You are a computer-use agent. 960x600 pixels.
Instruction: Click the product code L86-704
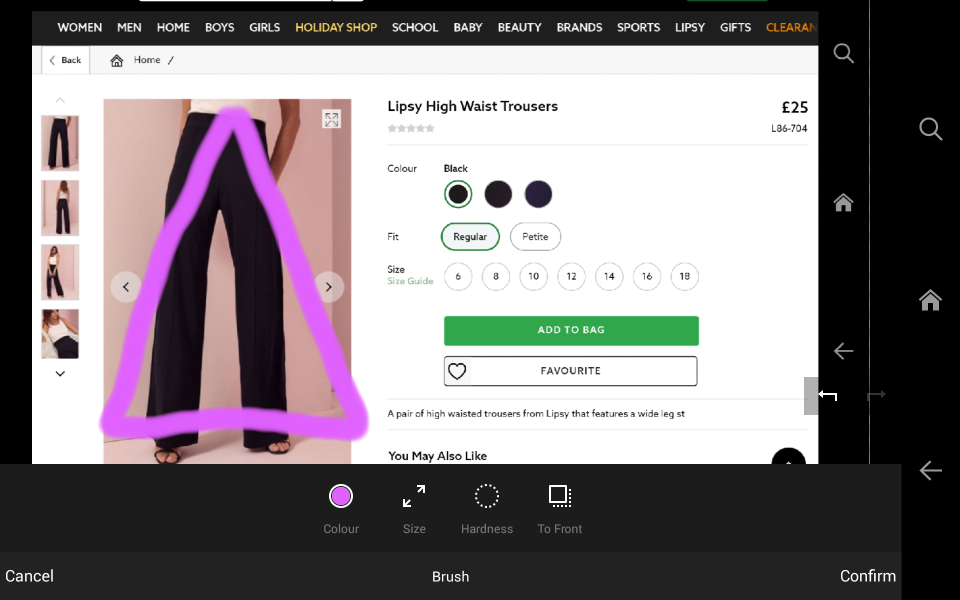[x=789, y=129]
